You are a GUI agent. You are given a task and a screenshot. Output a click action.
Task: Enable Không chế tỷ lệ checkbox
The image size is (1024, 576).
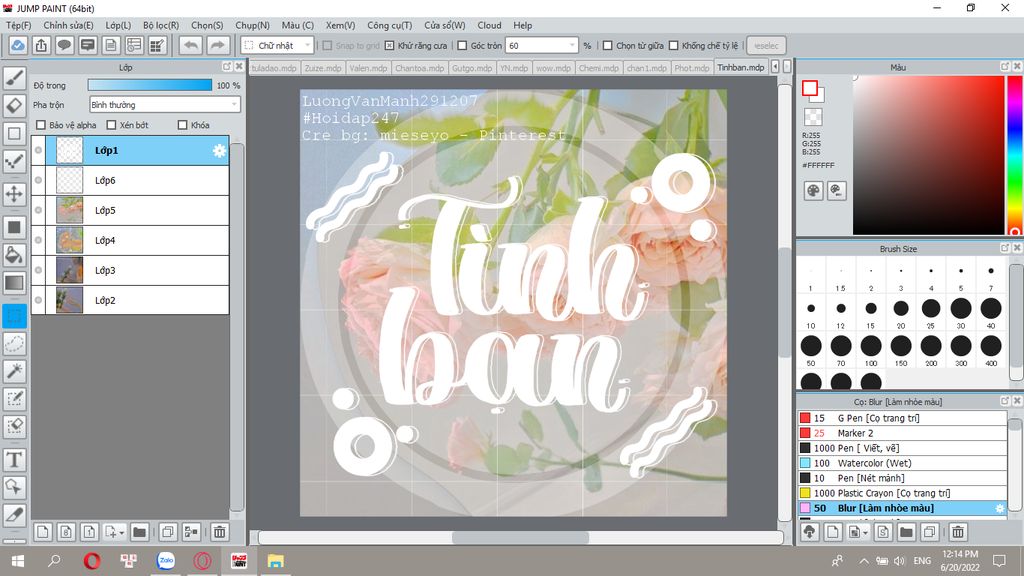click(x=673, y=46)
